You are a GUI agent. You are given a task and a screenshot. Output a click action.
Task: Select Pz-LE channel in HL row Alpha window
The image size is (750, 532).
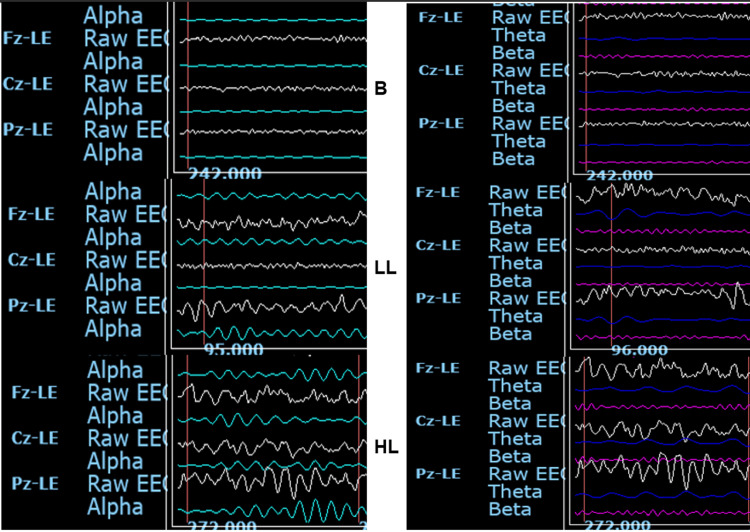[35, 483]
